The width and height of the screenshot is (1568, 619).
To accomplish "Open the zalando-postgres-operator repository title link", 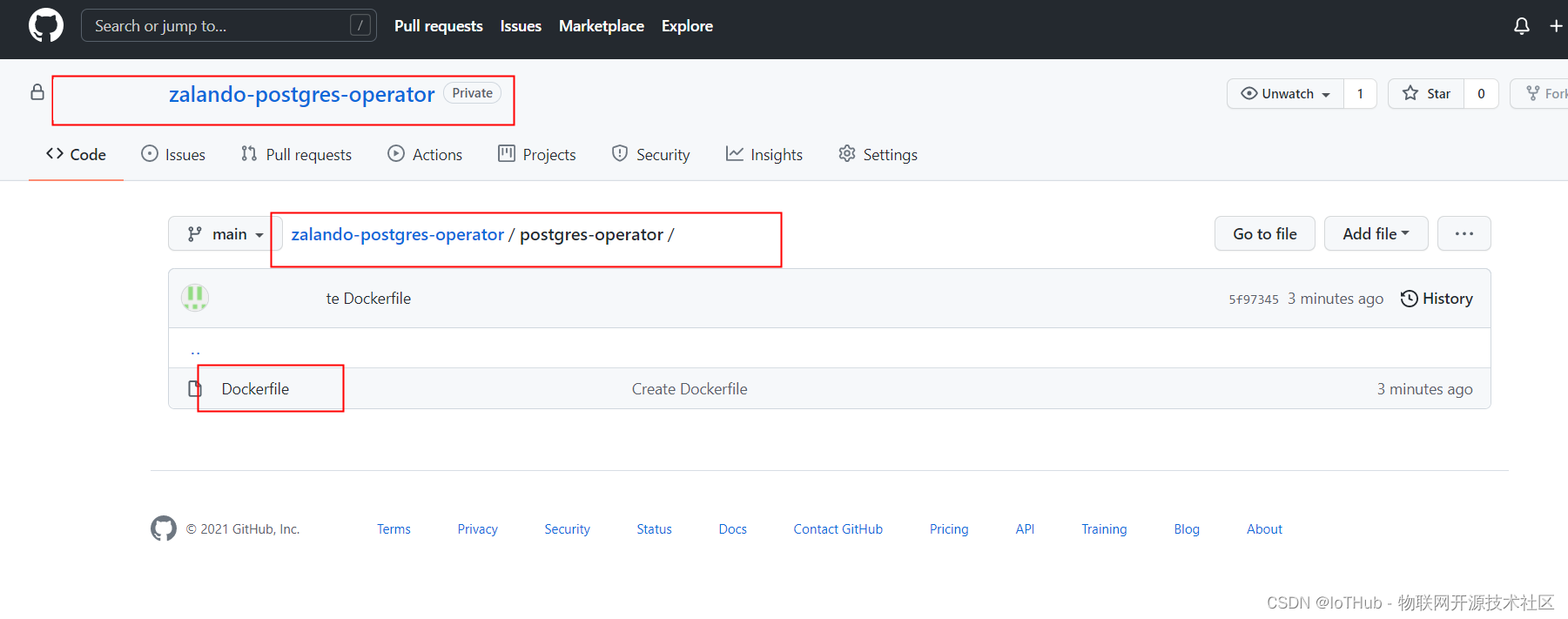I will click(x=301, y=94).
